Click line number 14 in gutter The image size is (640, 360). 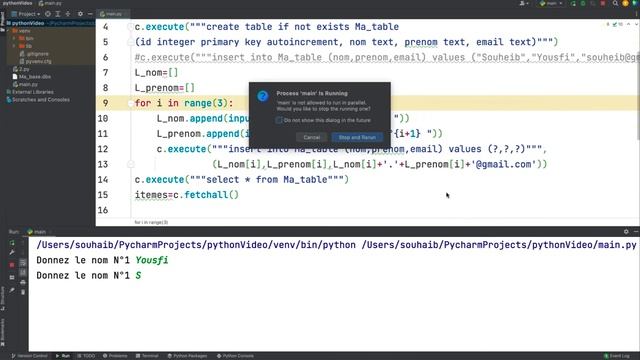click(103, 180)
